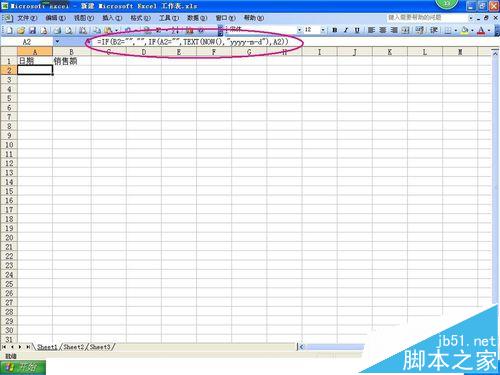Open a file with the folder icon

click(x=21, y=31)
